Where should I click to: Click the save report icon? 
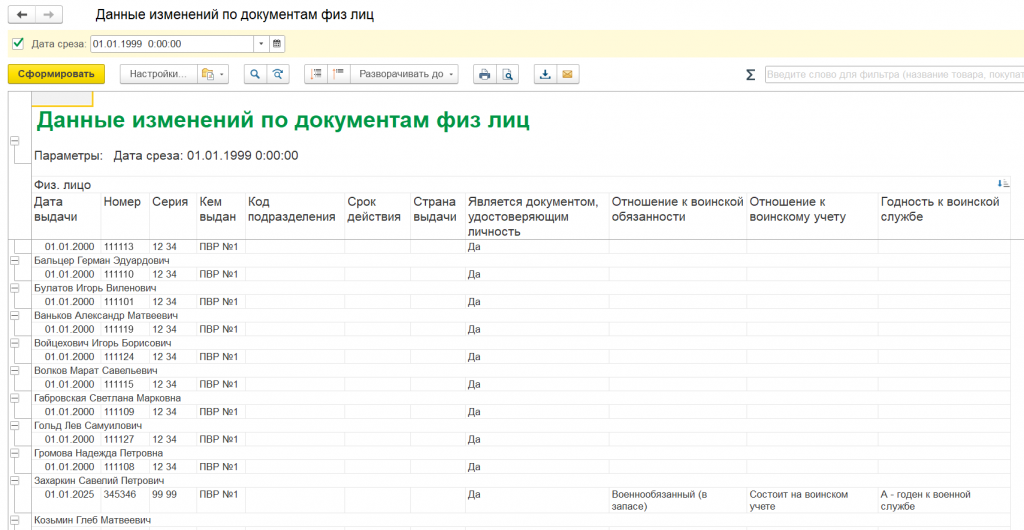click(x=545, y=74)
